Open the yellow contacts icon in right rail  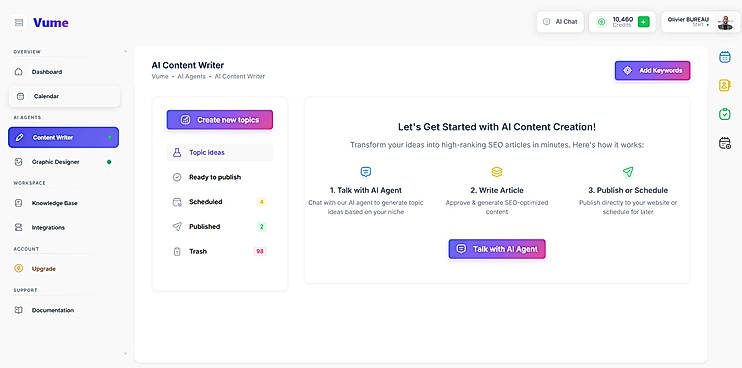(724, 86)
